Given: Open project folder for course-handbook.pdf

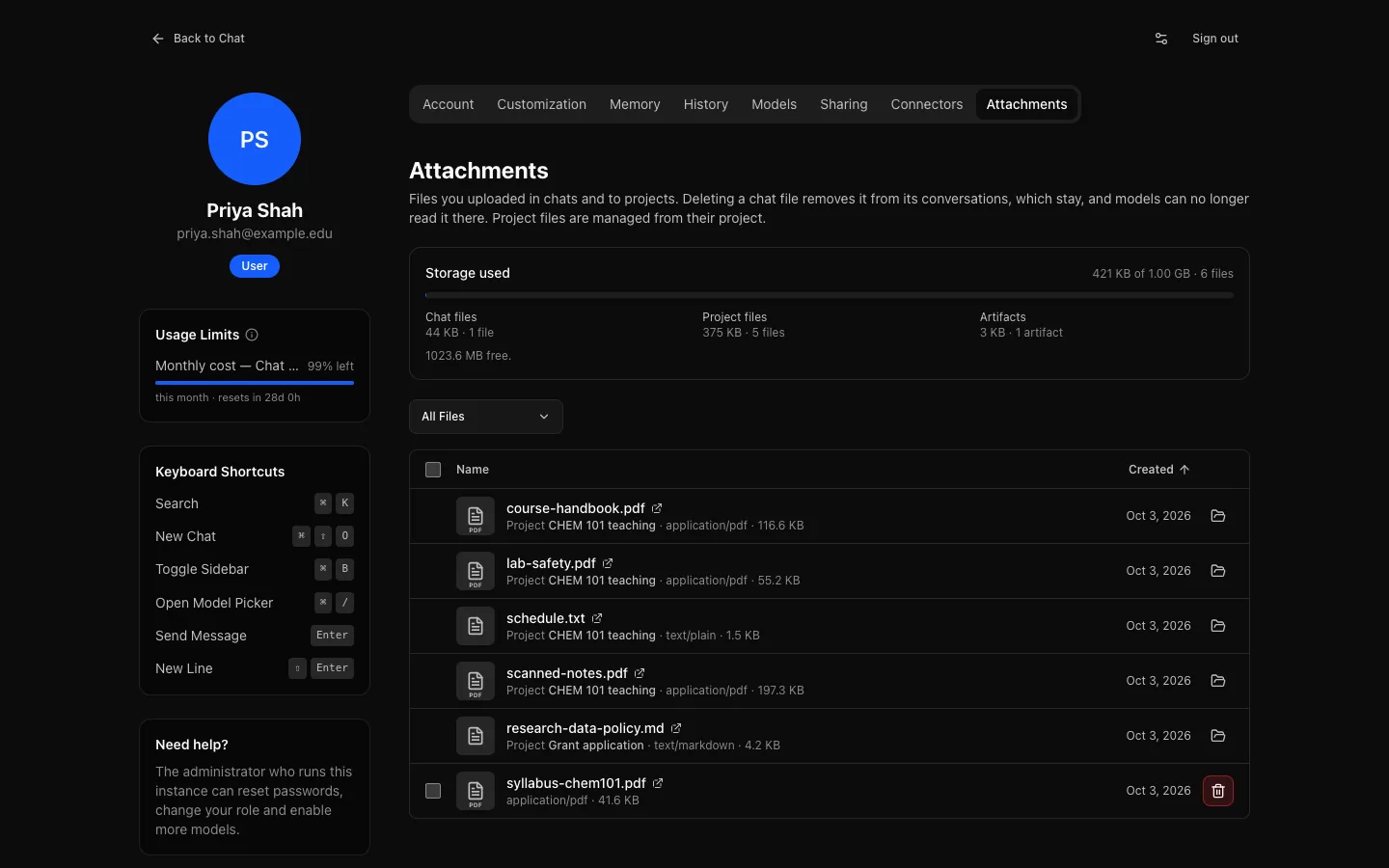Looking at the screenshot, I should [1218, 516].
